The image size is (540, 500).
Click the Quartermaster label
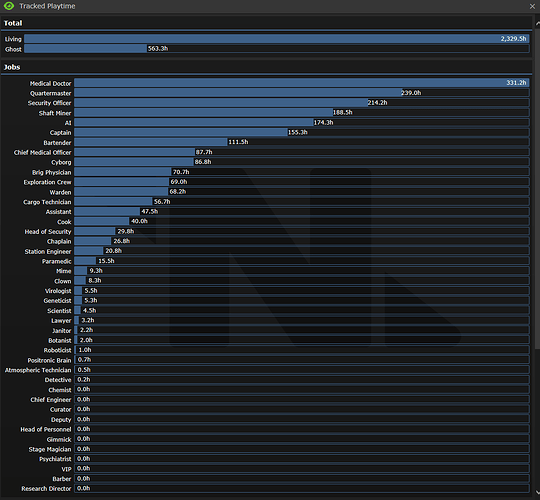coord(50,93)
